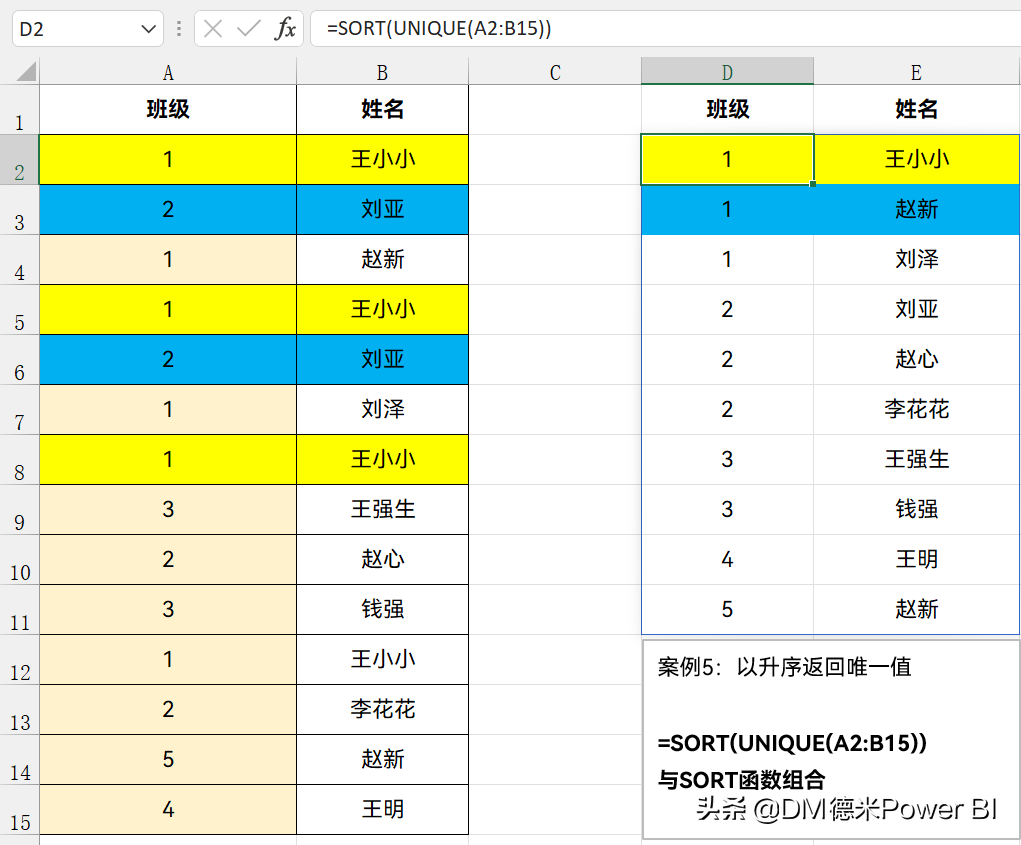1021x845 pixels.
Task: Select row 5 header
Action: (20, 310)
